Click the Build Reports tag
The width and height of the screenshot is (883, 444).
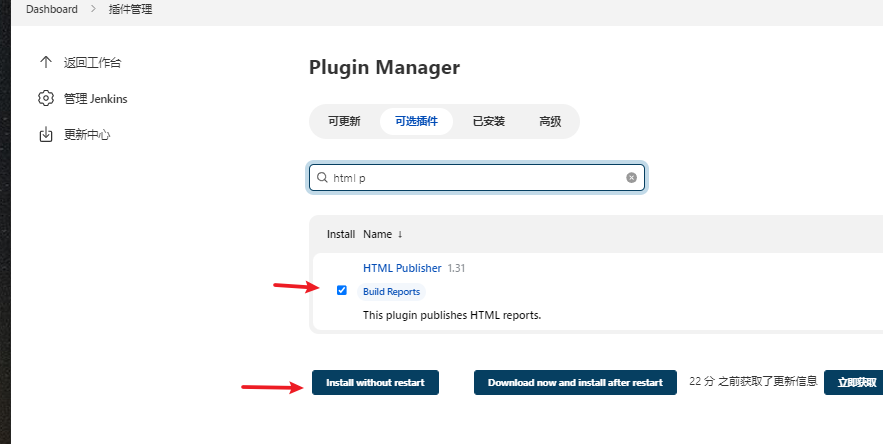point(391,292)
